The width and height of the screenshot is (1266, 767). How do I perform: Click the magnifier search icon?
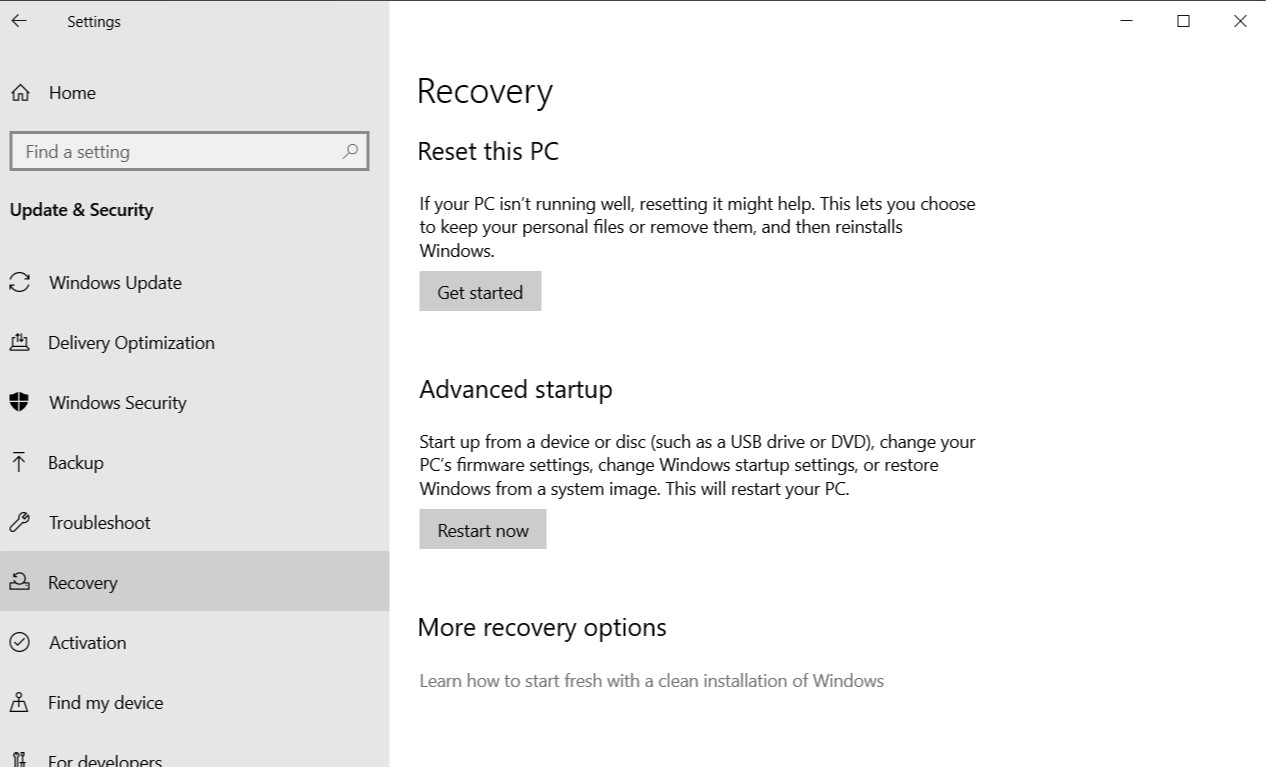[x=350, y=151]
